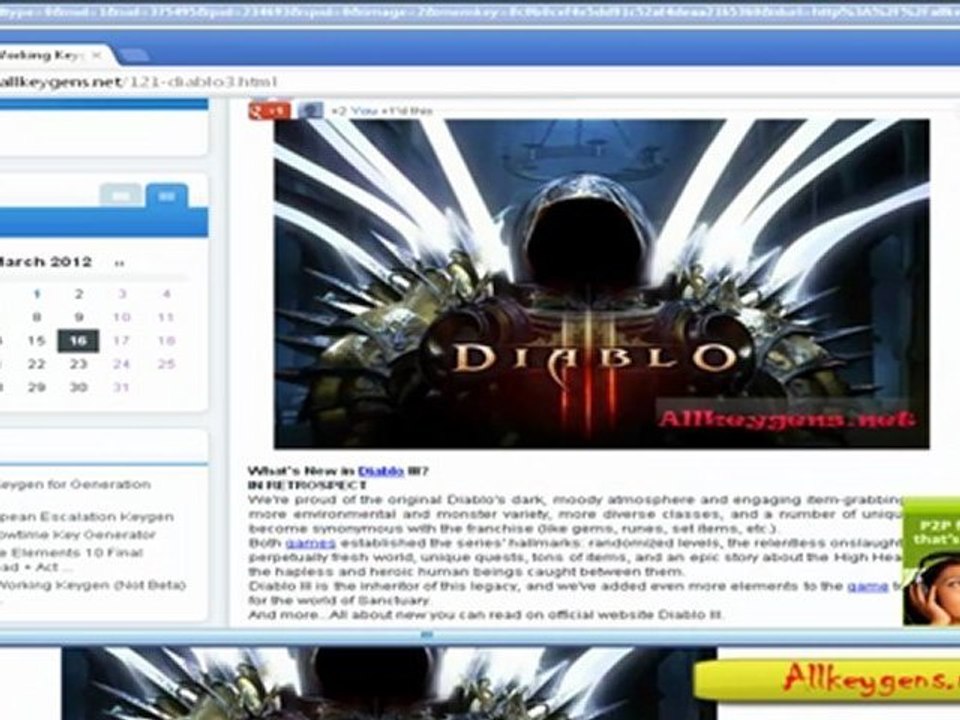Select March 15 on the calendar
This screenshot has height=720, width=960.
37,341
